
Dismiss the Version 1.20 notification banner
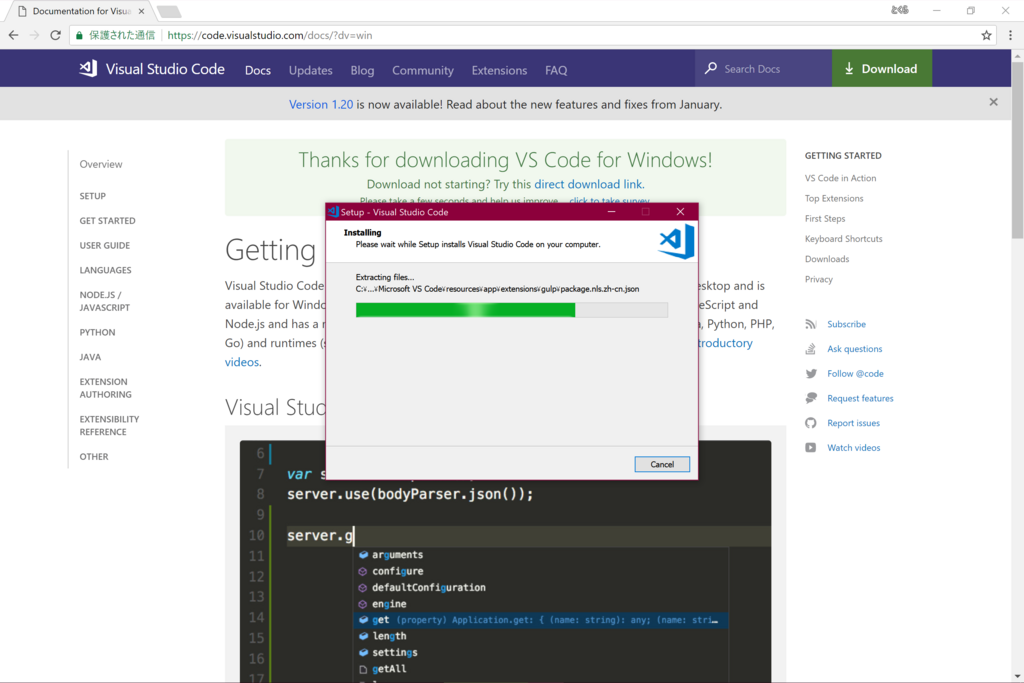pyautogui.click(x=993, y=102)
